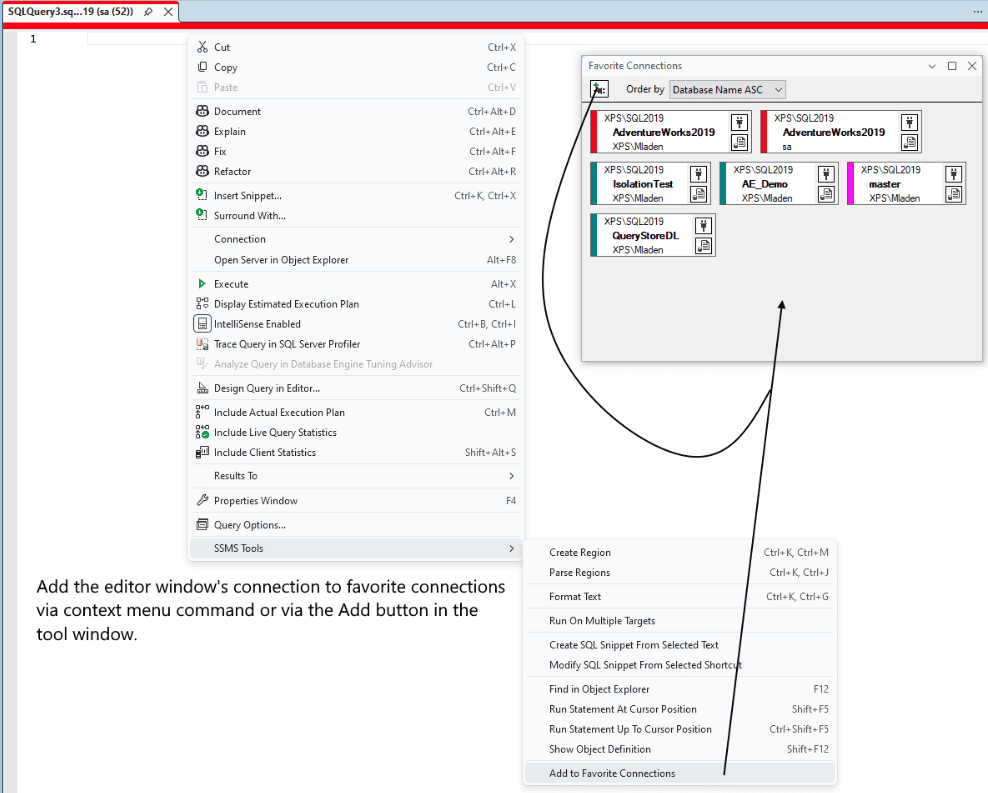This screenshot has height=793, width=988.
Task: Open Favorite Connections window options chevron
Action: click(x=932, y=66)
